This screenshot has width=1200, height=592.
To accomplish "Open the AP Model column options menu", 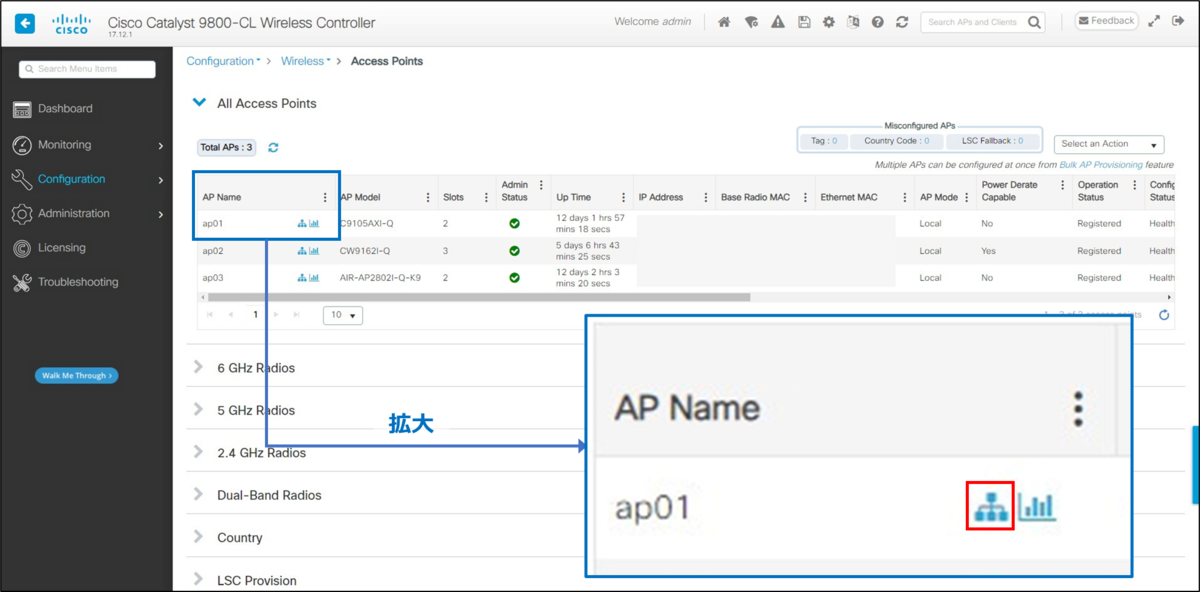I will click(x=428, y=197).
